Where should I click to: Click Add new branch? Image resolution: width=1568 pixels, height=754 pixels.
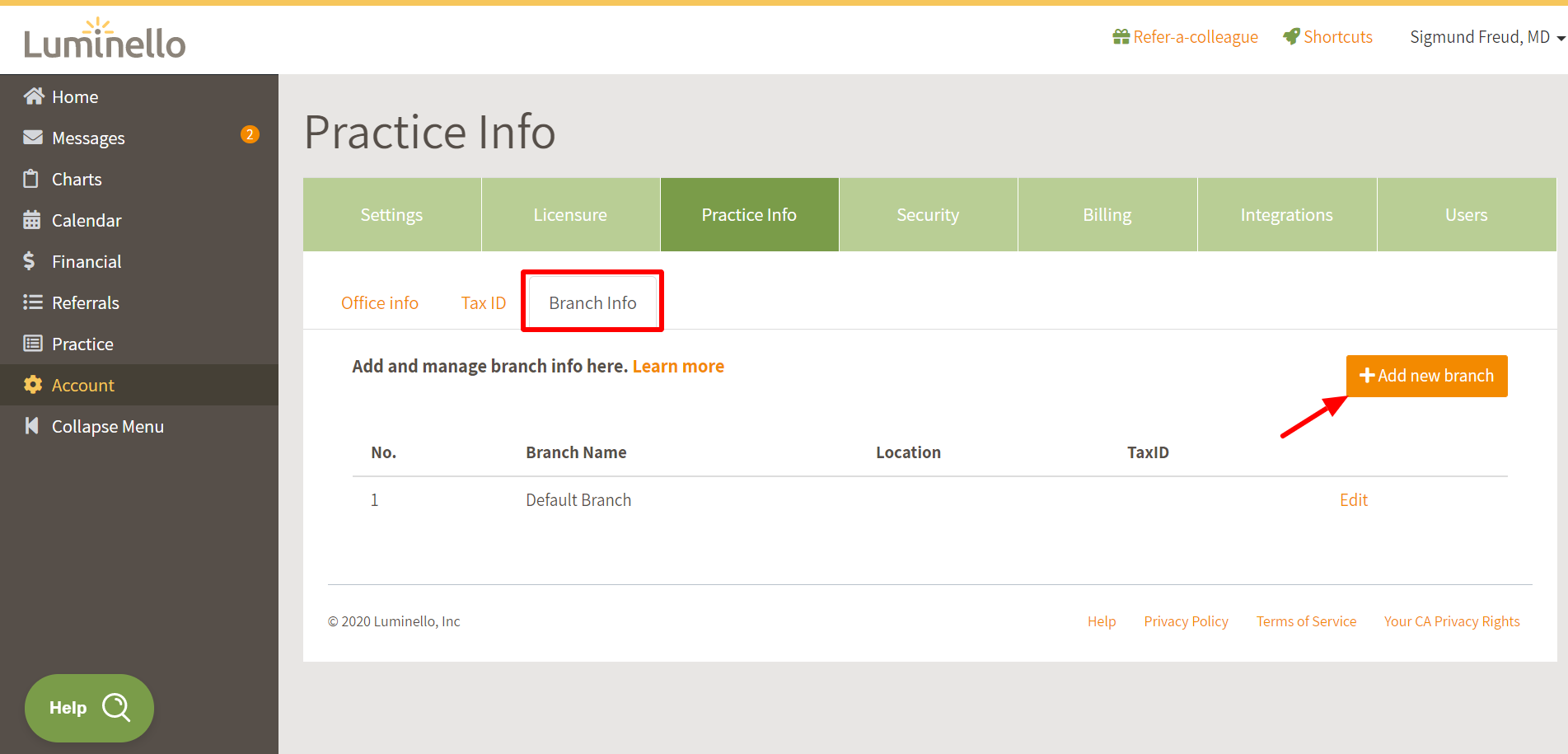point(1426,376)
